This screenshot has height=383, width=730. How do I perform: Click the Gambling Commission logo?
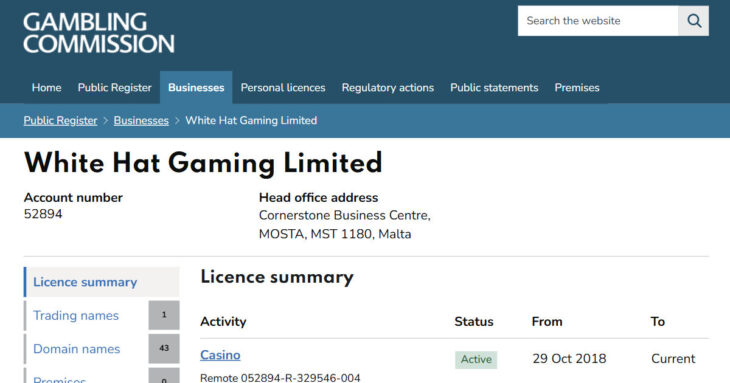click(99, 33)
